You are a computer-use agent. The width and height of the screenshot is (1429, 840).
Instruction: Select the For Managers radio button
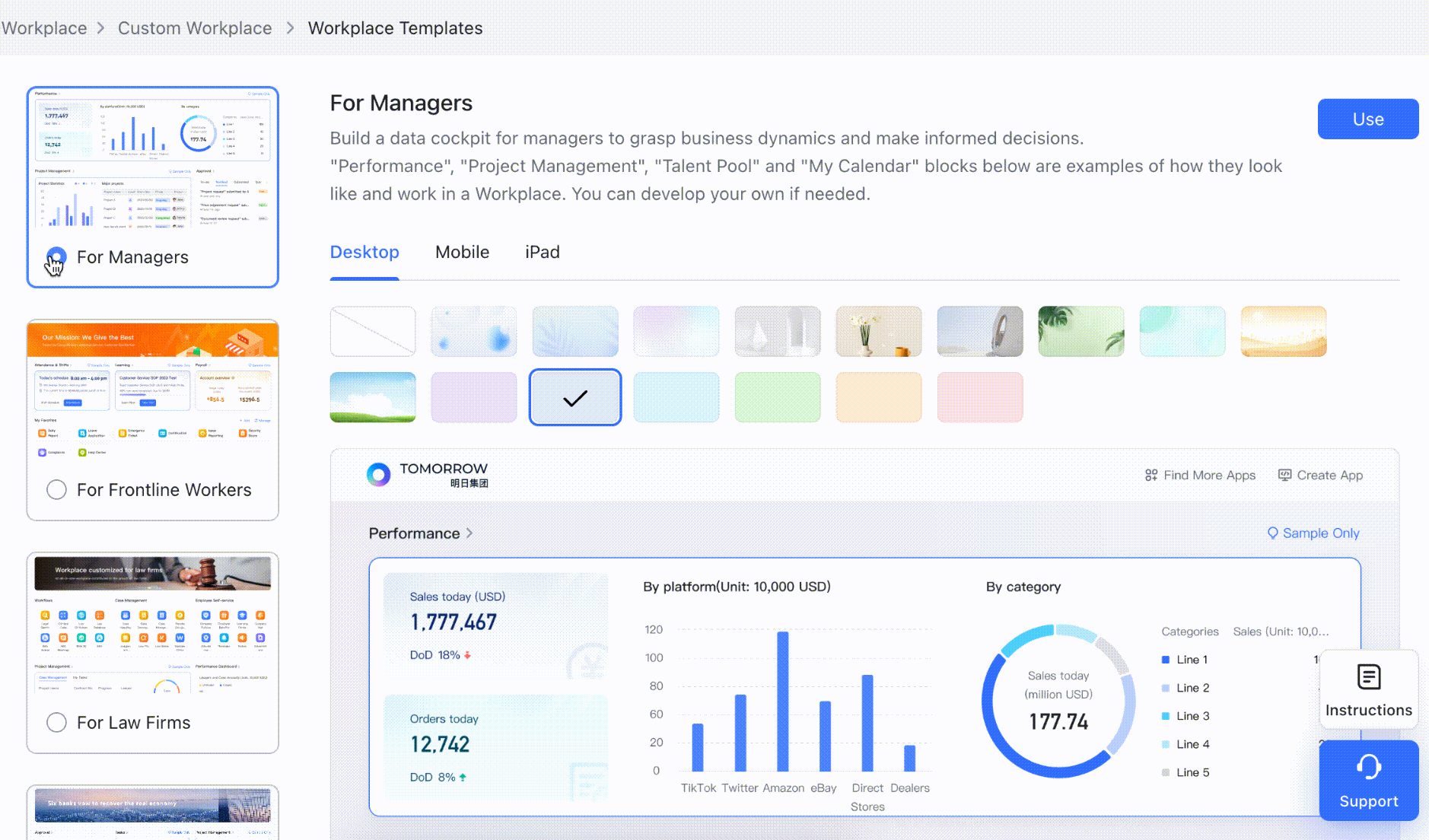coord(56,256)
